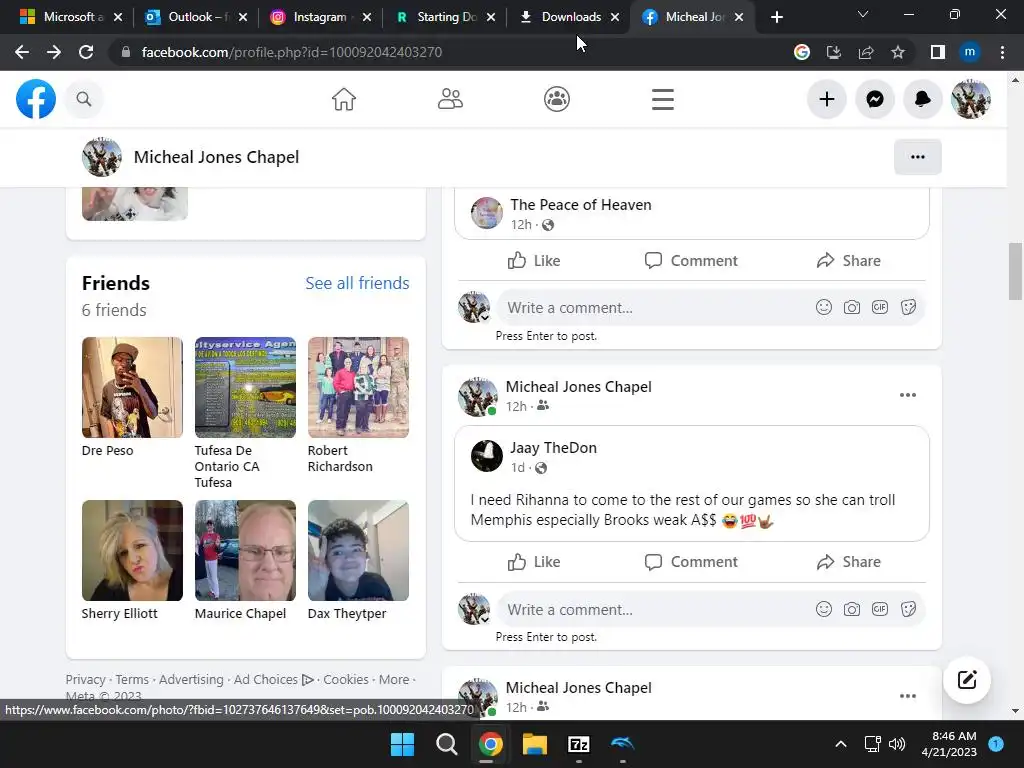The width and height of the screenshot is (1024, 768).
Task: Add sticker in Peace of Heaven comment box
Action: [908, 307]
